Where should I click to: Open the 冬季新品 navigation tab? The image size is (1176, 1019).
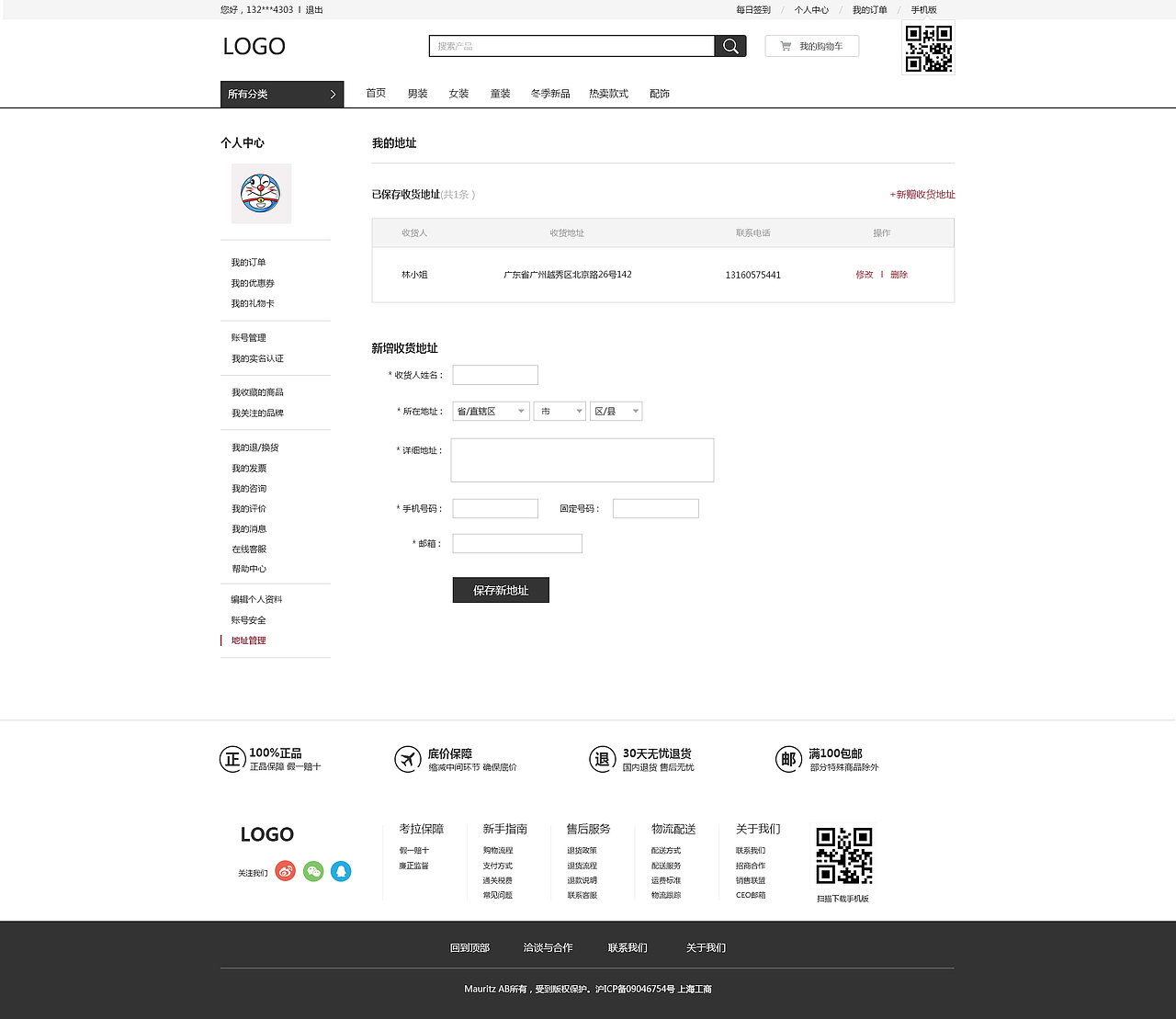pyautogui.click(x=550, y=94)
